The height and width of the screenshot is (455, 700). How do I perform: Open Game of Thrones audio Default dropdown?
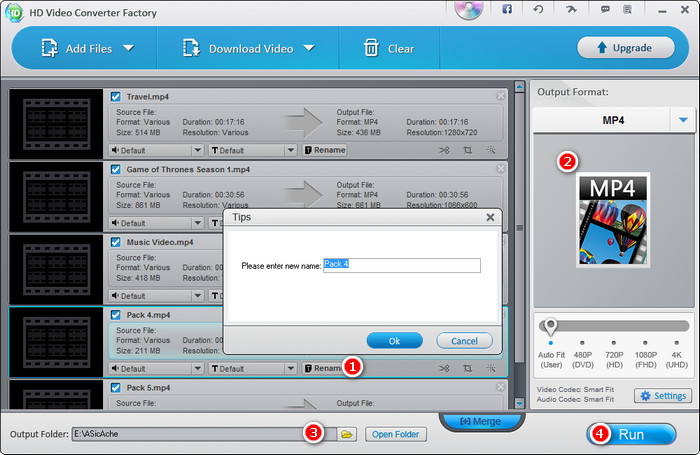pos(156,223)
